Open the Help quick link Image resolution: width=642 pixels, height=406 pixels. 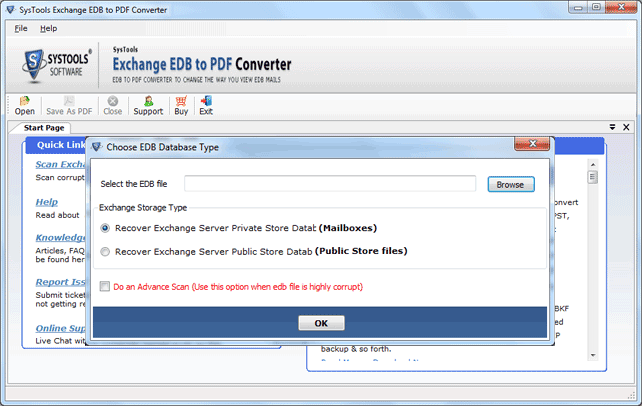(47, 202)
